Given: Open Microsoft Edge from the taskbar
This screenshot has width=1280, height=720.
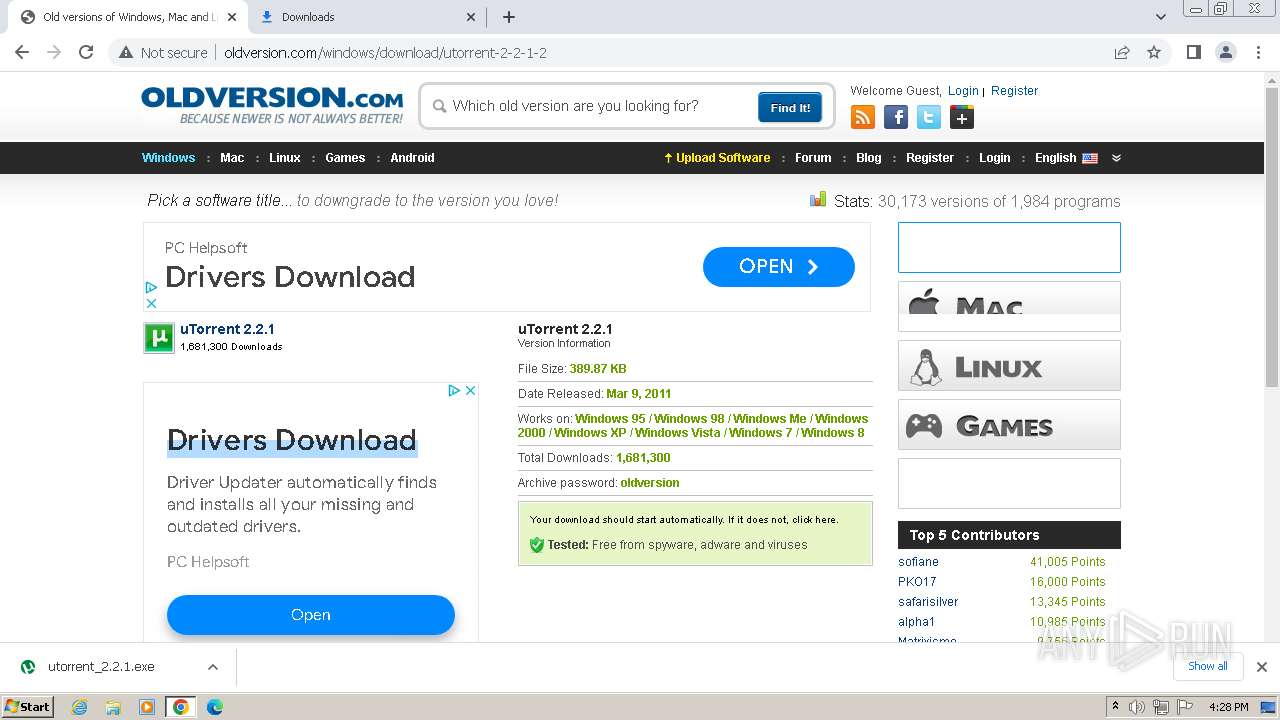Looking at the screenshot, I should click(x=215, y=707).
